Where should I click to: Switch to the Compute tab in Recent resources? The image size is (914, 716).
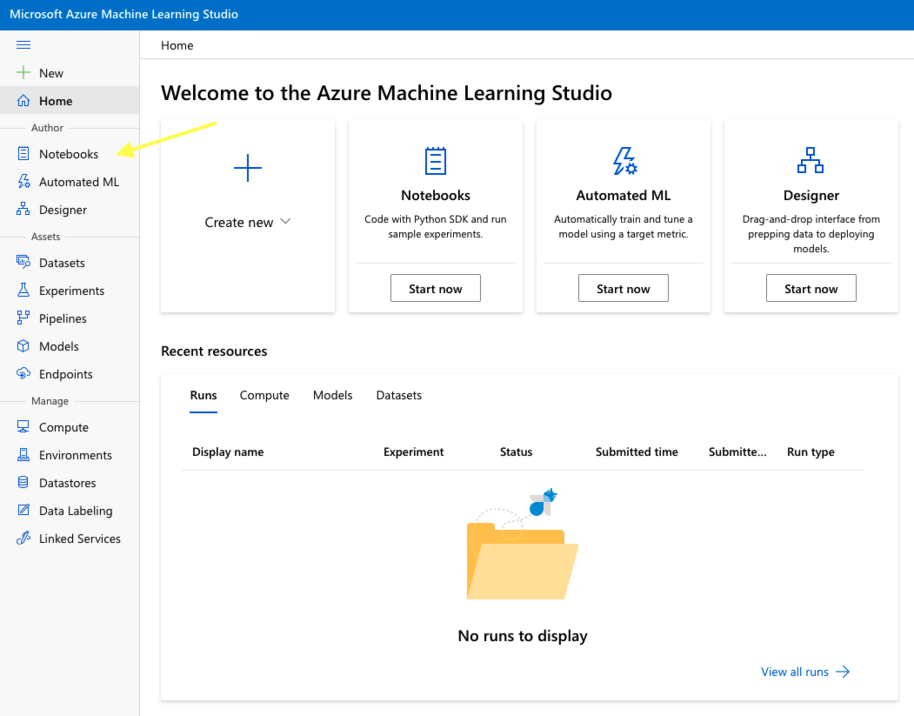(x=264, y=395)
